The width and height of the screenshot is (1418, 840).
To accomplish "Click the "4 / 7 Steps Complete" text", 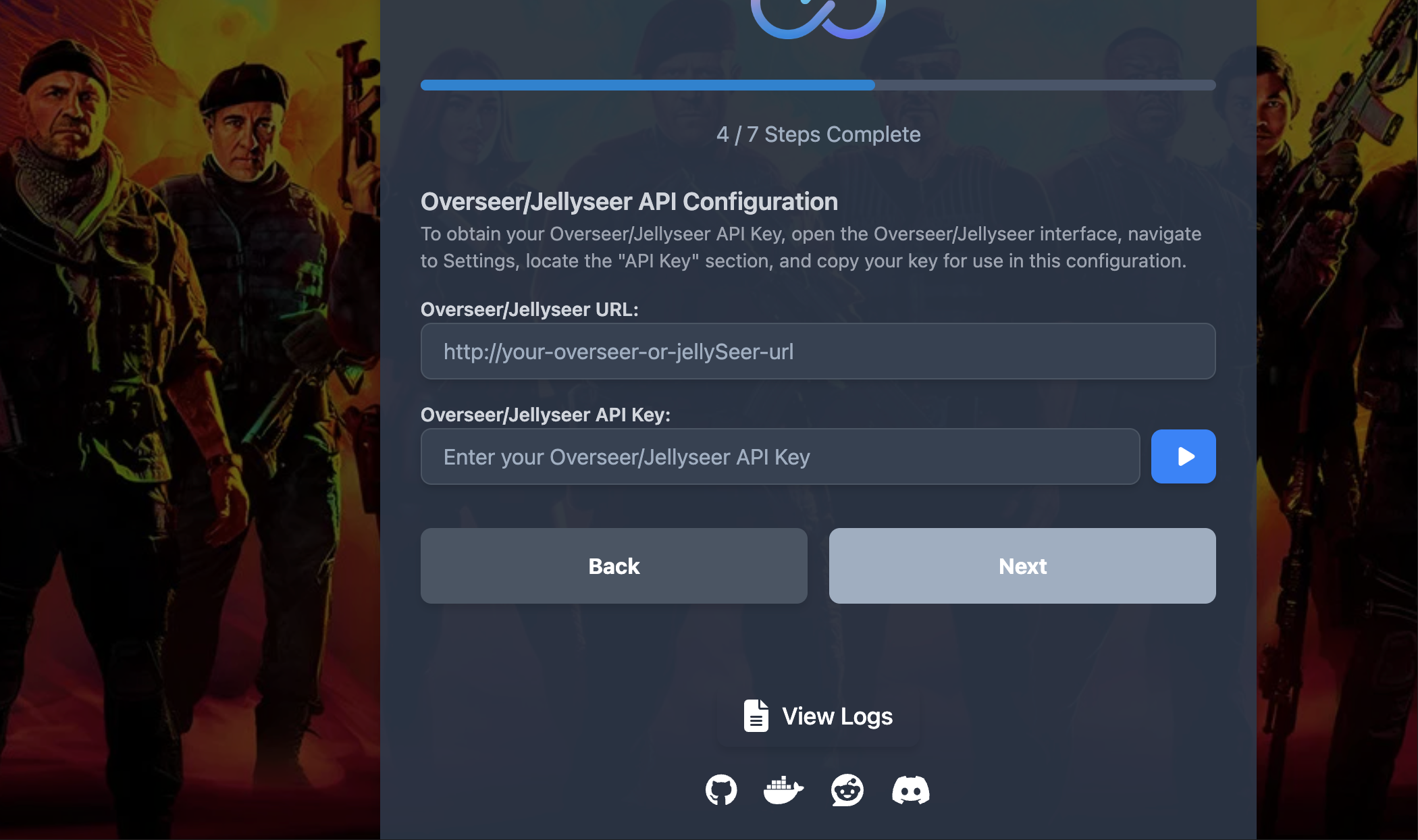I will 818,134.
